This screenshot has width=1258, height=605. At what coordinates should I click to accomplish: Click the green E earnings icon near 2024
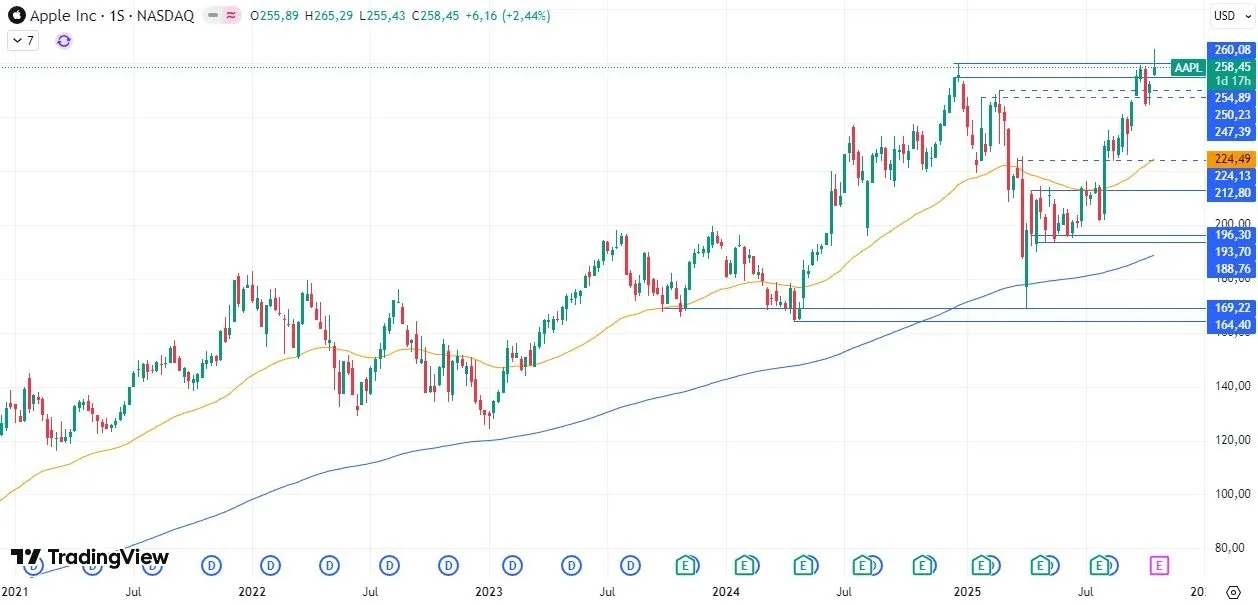tap(746, 565)
